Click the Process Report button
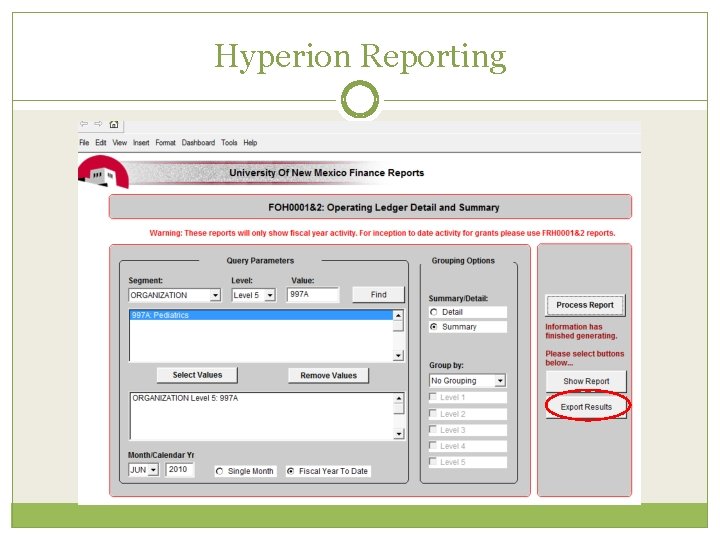720x540 pixels. 585,305
